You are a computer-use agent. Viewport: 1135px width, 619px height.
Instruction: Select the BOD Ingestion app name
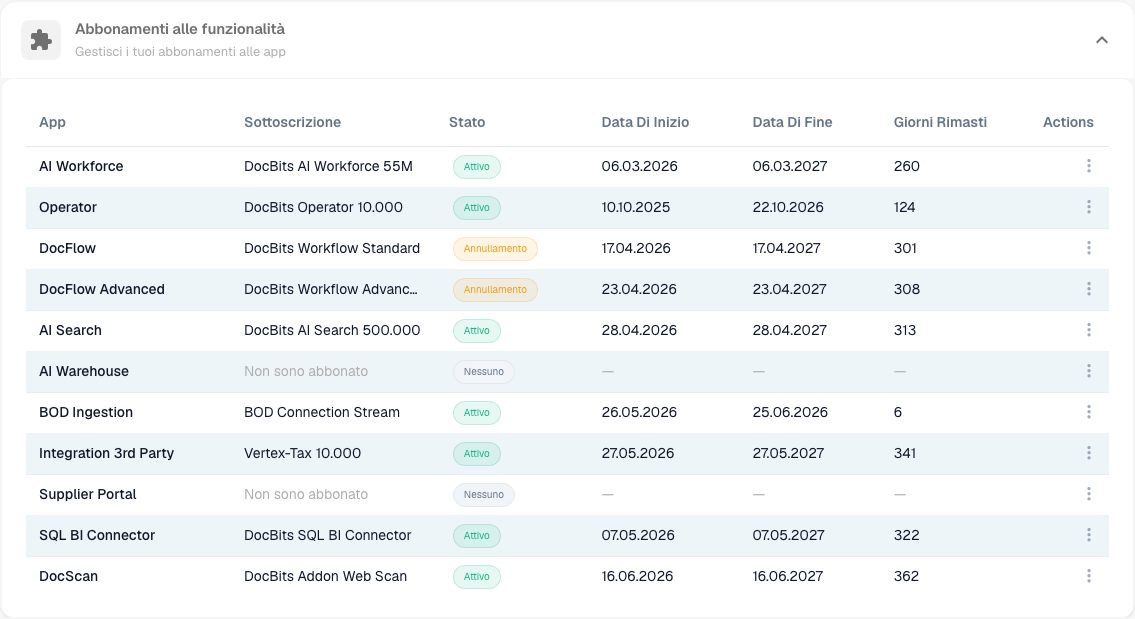(86, 412)
